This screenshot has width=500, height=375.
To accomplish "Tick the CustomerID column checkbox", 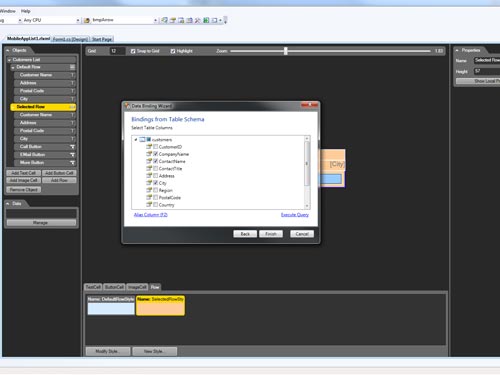I will pyautogui.click(x=156, y=147).
